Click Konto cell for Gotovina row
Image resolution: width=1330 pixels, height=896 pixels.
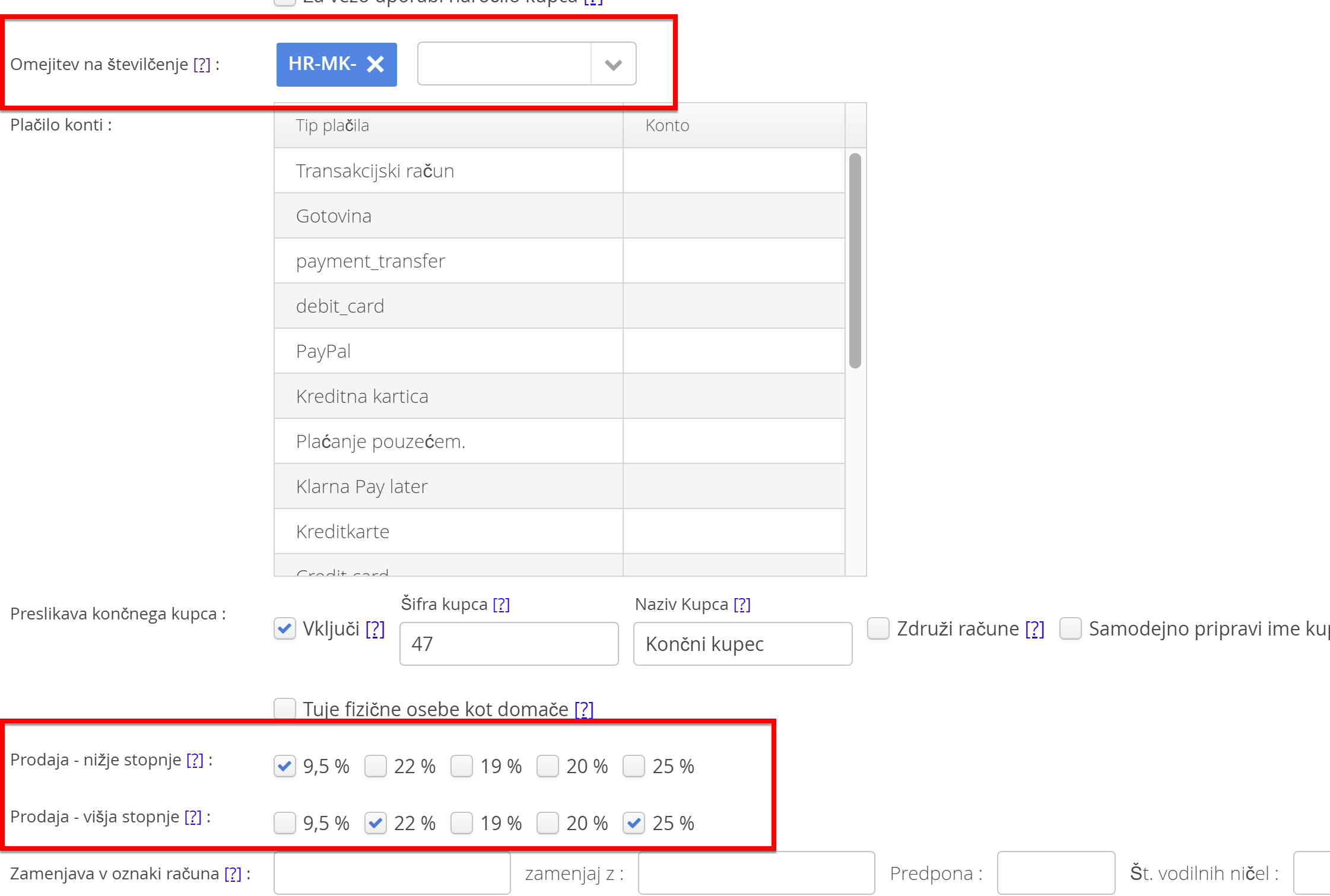(734, 216)
